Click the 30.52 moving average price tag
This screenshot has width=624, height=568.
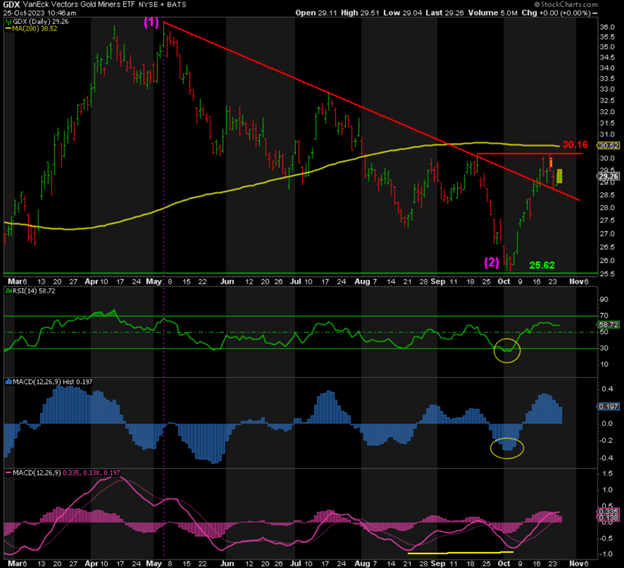pos(609,146)
